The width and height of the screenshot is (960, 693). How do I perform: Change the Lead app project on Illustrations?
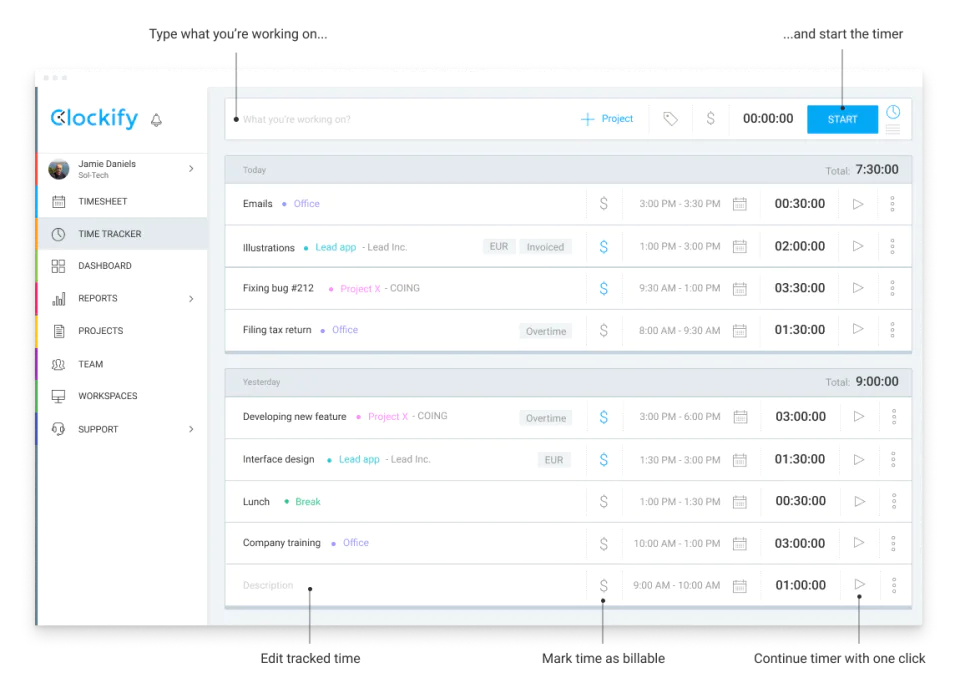pyautogui.click(x=336, y=247)
